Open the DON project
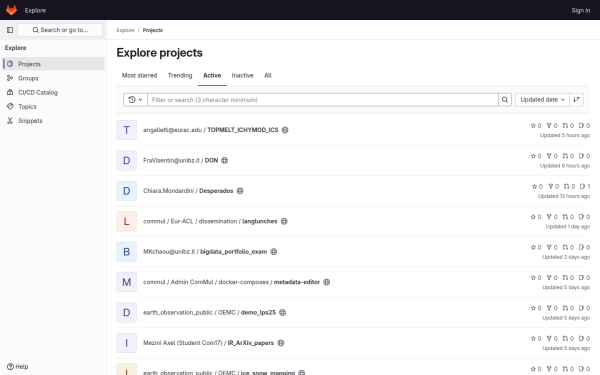 [211, 160]
